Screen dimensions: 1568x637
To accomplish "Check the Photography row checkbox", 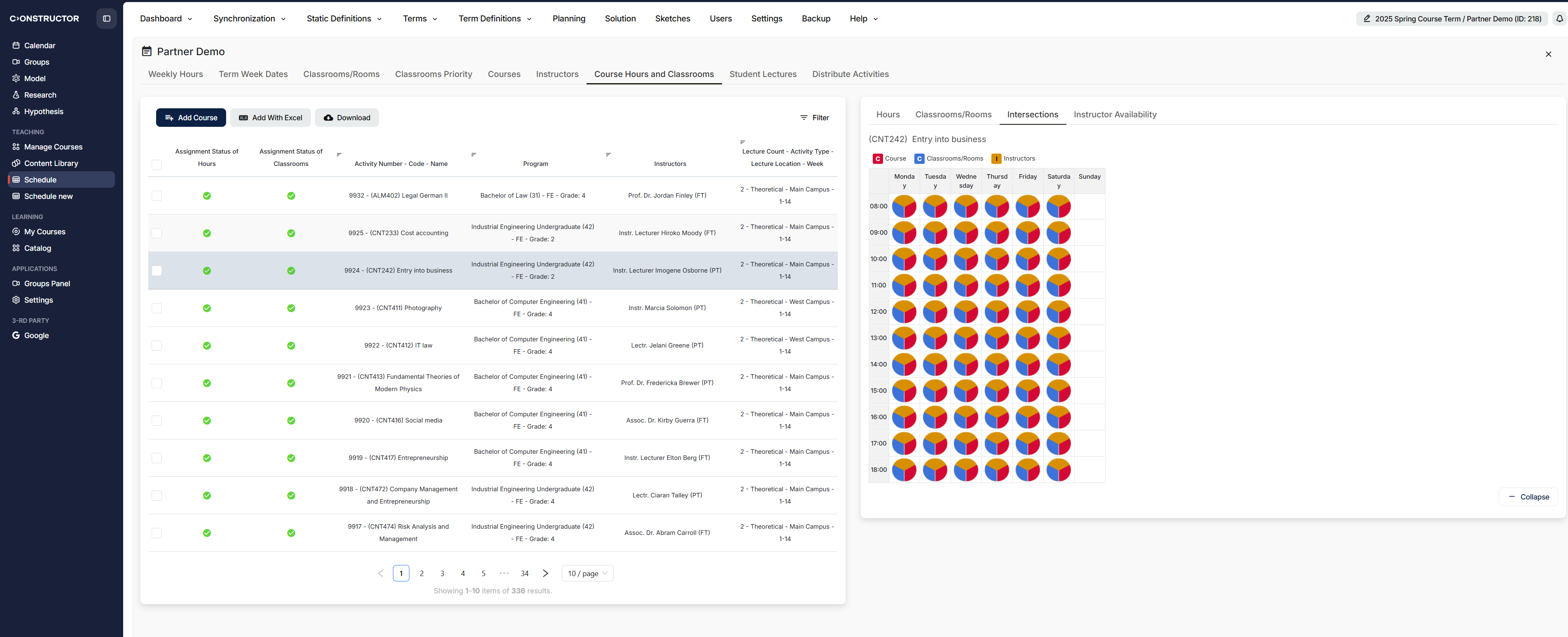I will click(157, 308).
